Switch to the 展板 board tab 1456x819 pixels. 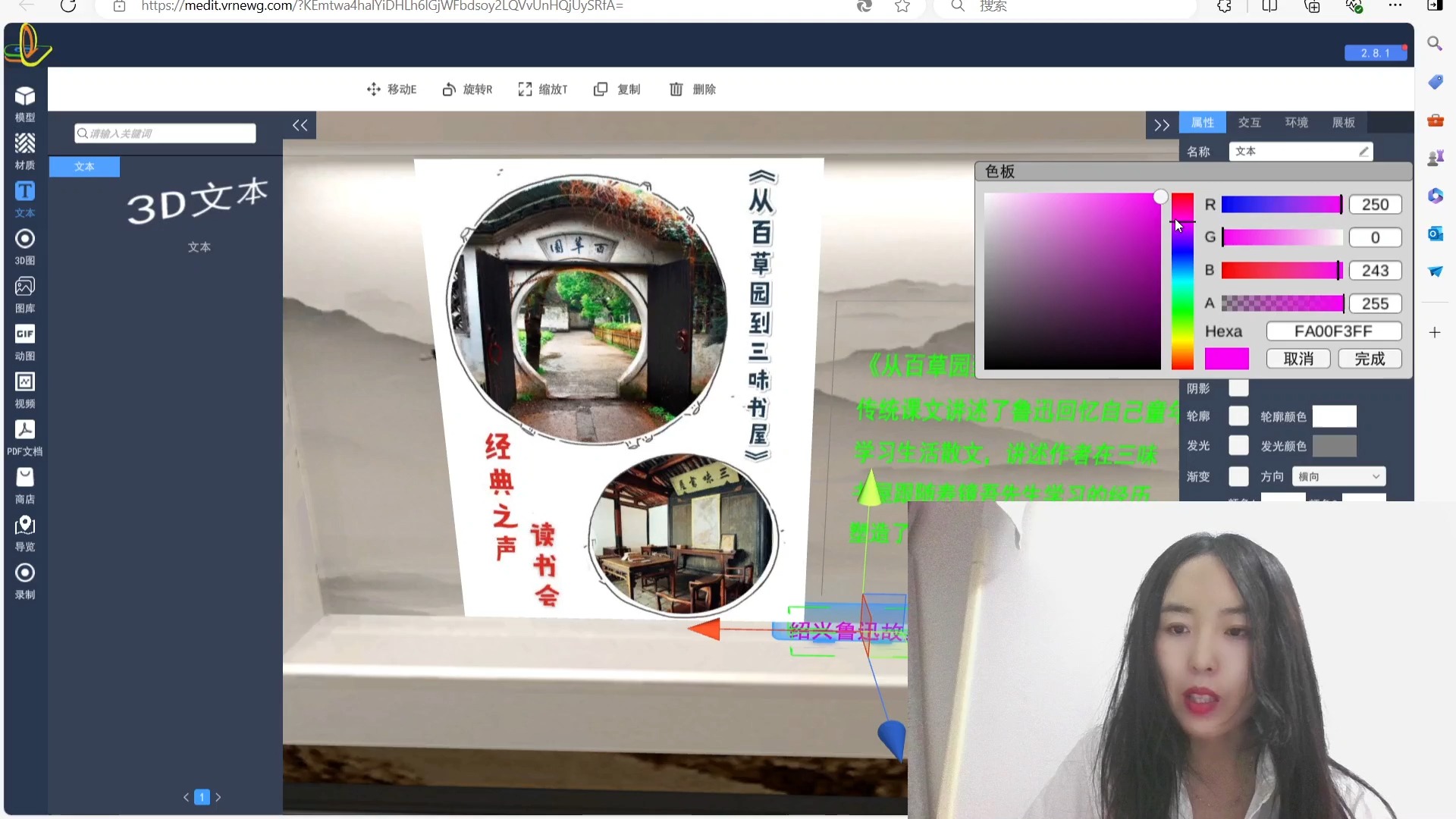click(1344, 123)
